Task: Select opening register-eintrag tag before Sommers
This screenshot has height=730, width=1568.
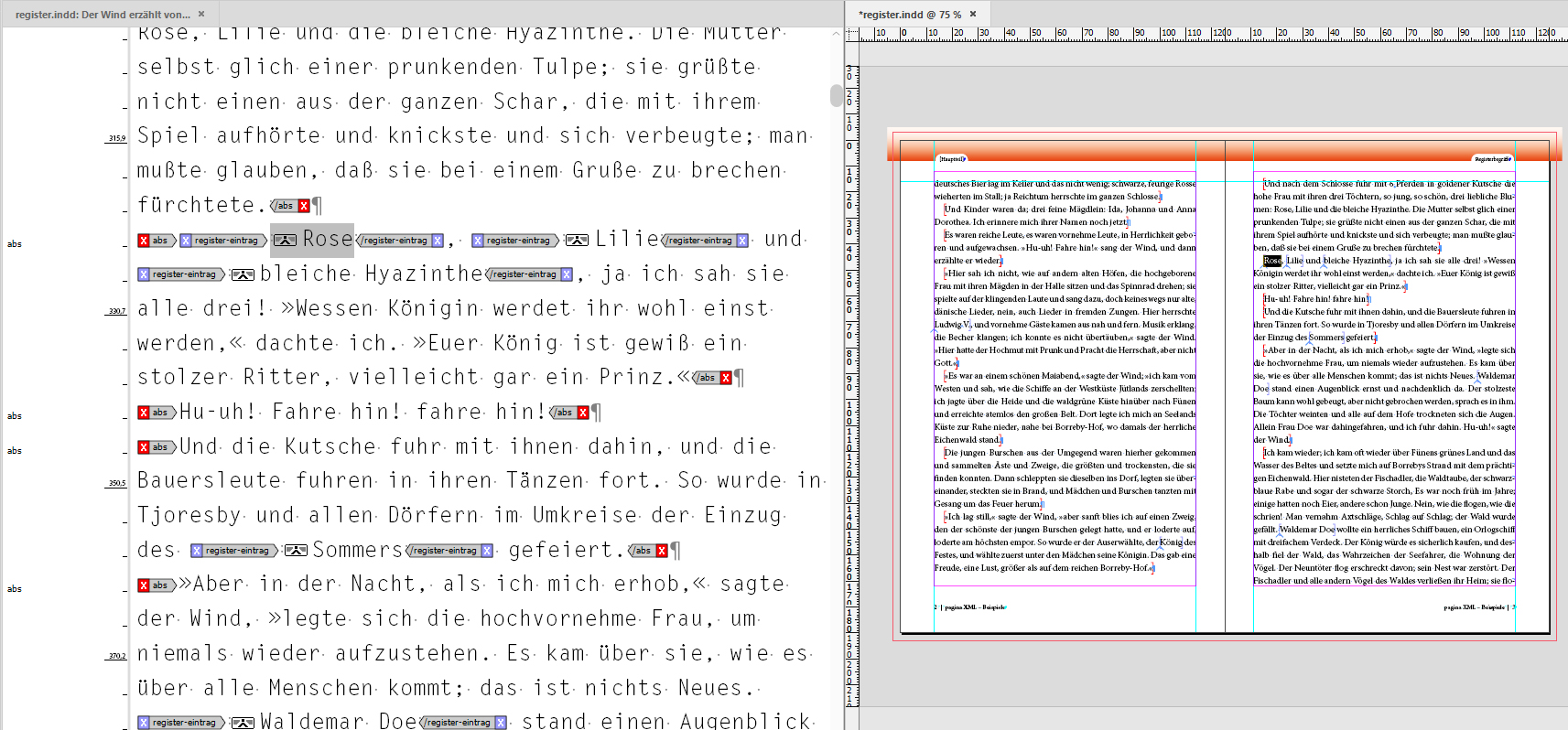Action: pos(235,551)
